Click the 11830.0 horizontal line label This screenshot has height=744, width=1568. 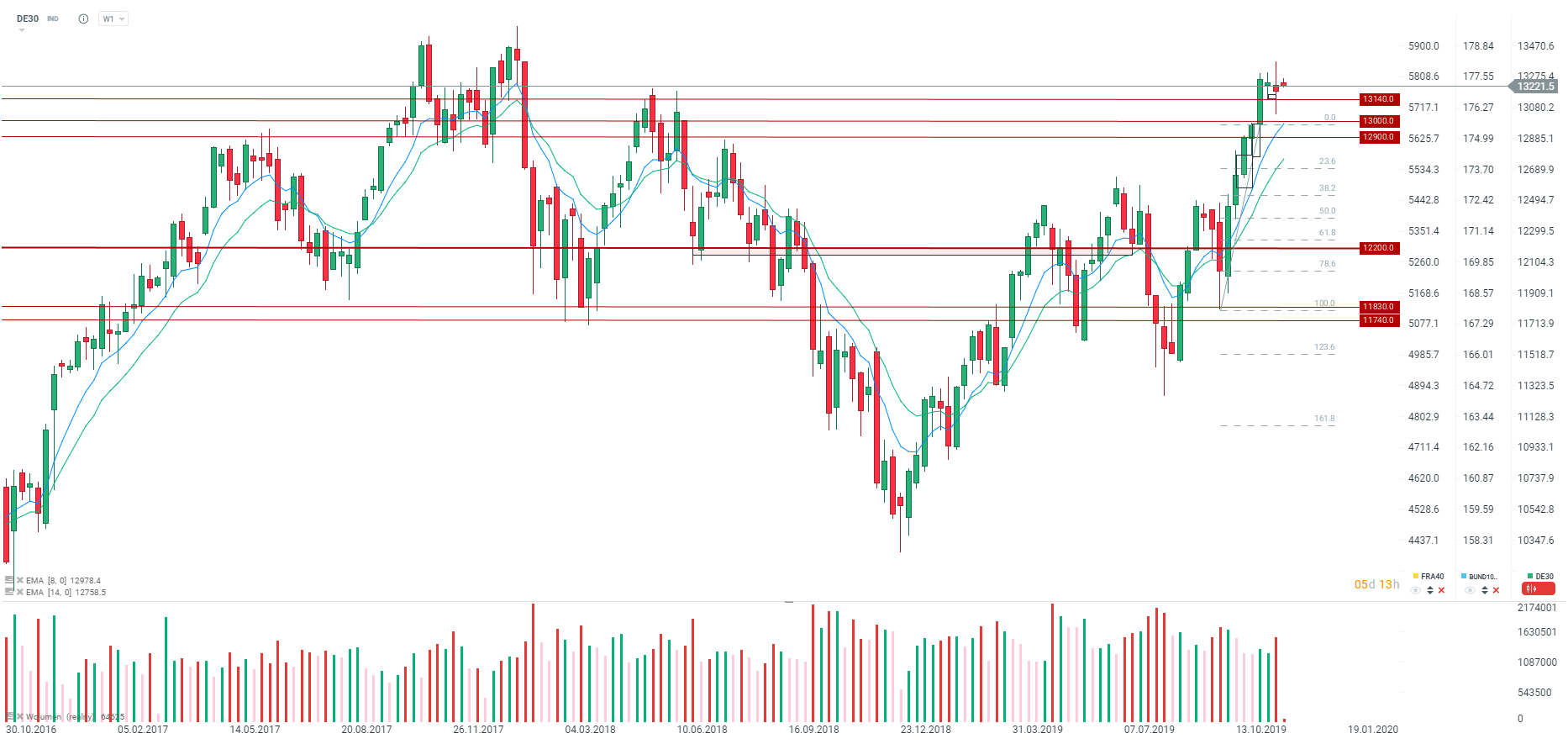click(1379, 307)
